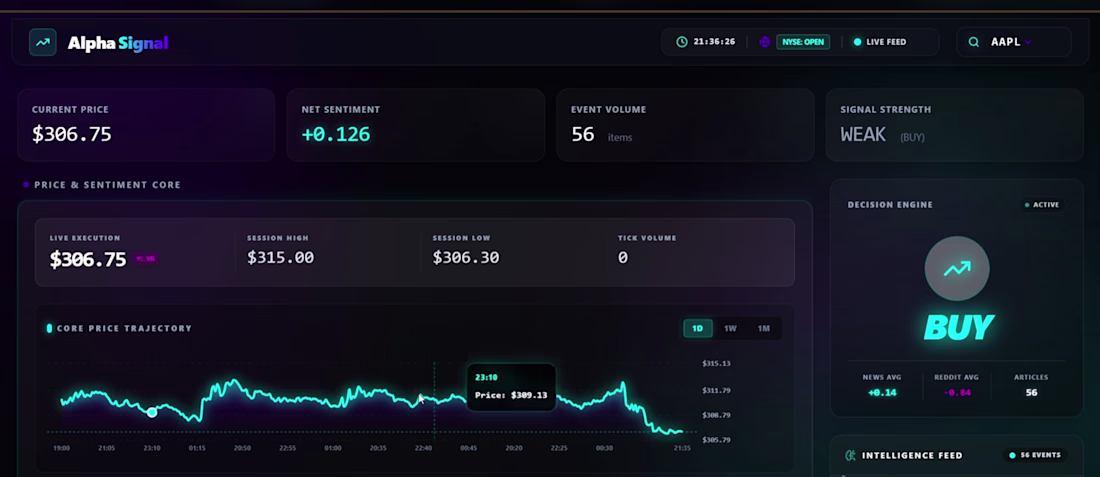Click the AAPL ticker search field
This screenshot has width=1100, height=477.
(x=1014, y=42)
